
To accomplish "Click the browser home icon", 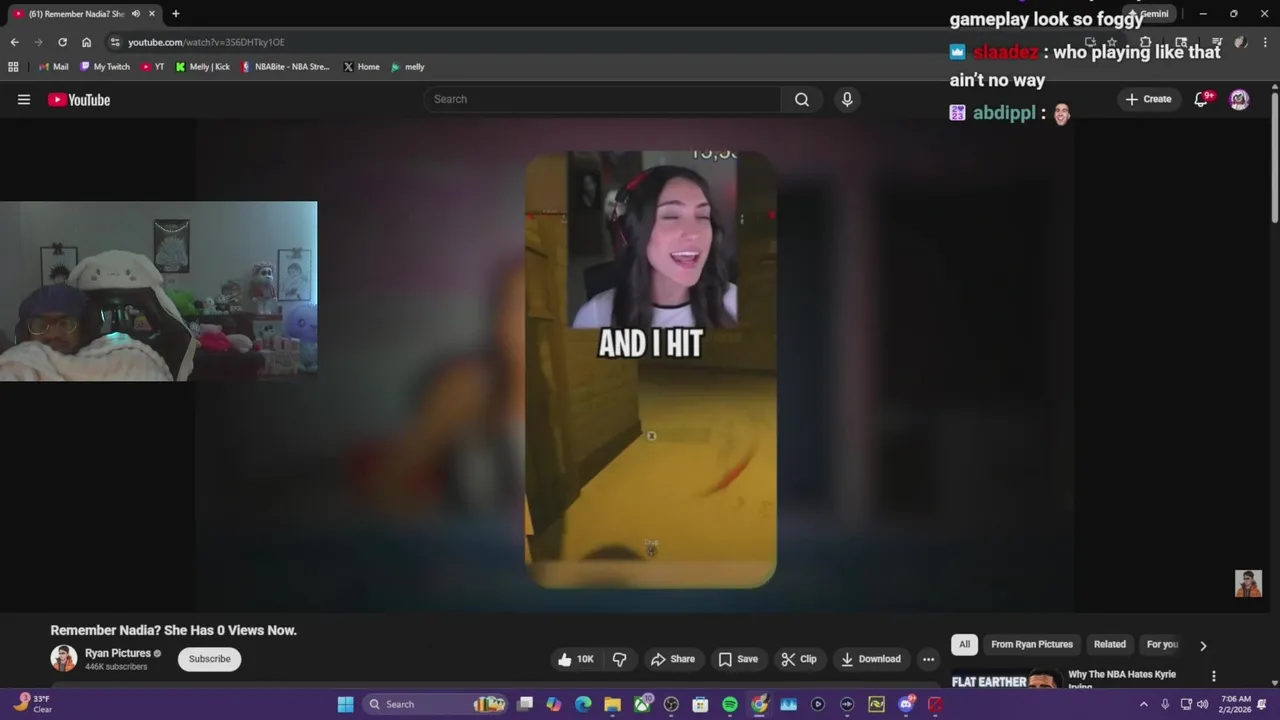I will tap(87, 42).
